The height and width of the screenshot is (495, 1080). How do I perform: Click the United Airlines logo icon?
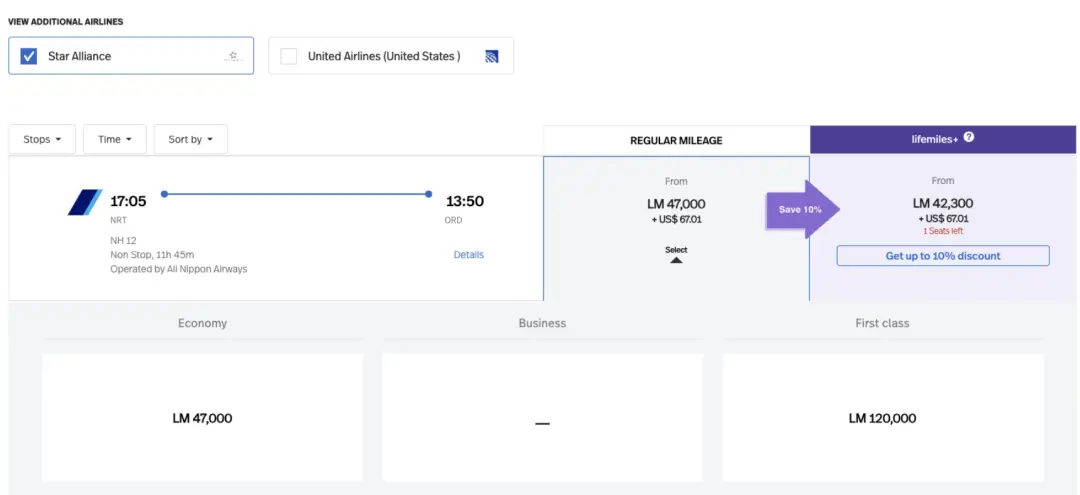click(491, 56)
